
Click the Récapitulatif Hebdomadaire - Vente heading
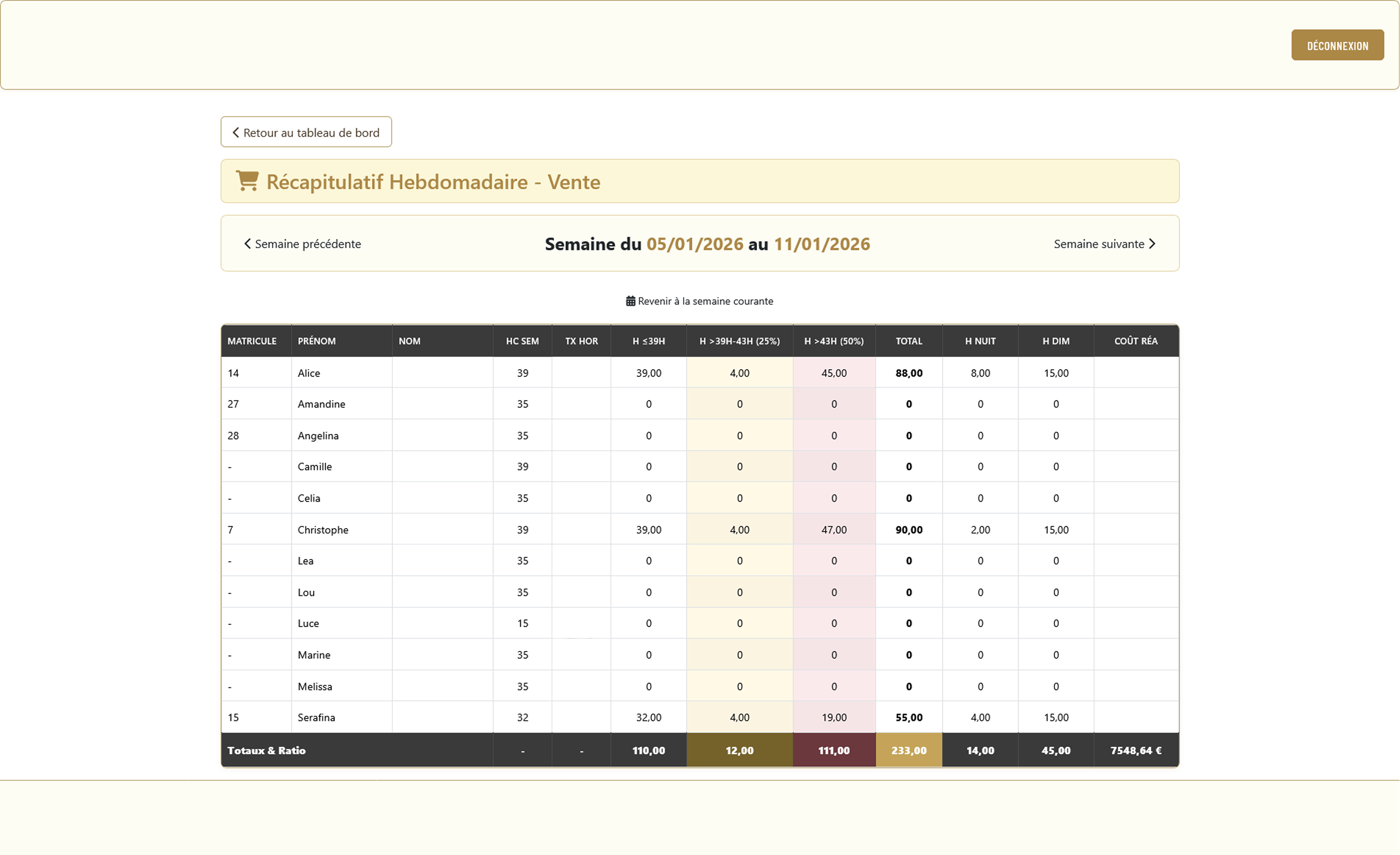coord(433,182)
